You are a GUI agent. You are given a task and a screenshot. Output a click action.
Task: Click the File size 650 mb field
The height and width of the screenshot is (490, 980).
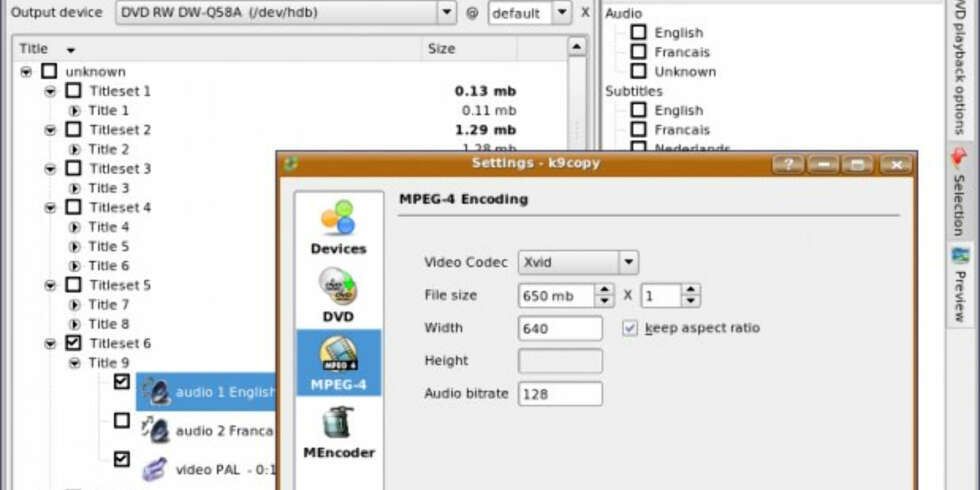[556, 296]
